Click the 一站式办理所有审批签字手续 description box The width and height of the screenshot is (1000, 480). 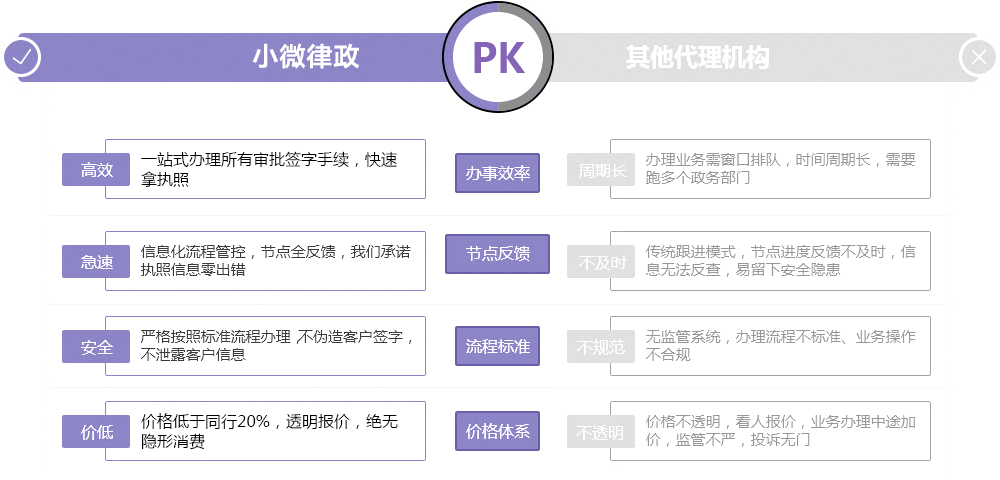pyautogui.click(x=265, y=169)
